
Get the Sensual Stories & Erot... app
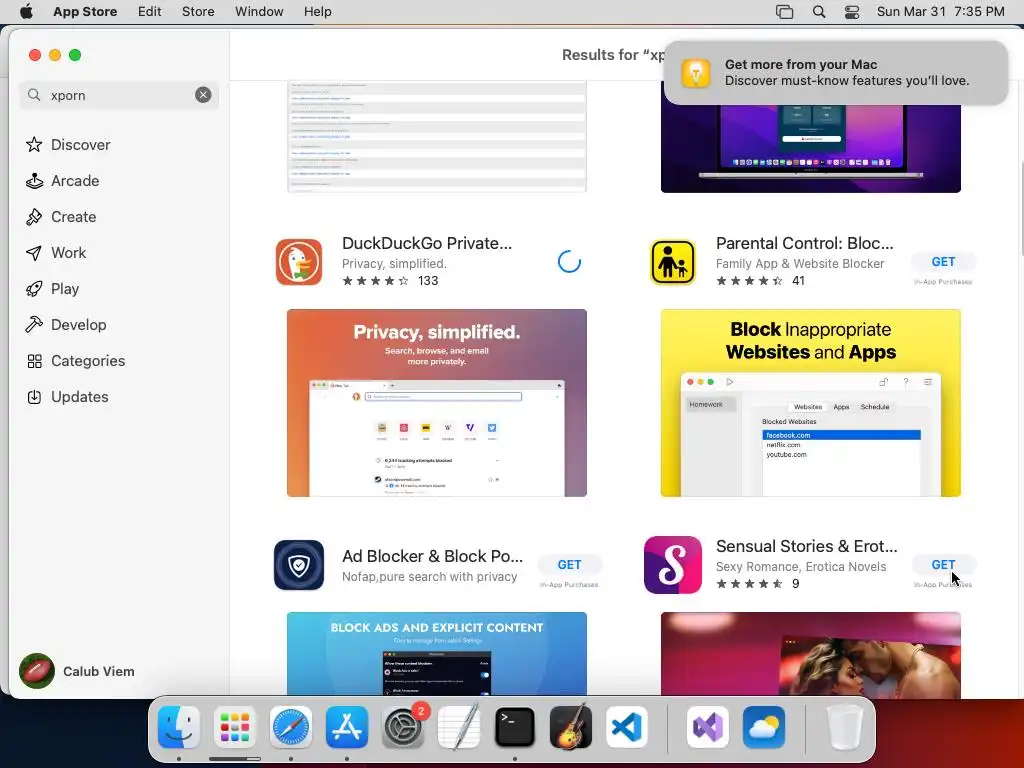tap(943, 565)
